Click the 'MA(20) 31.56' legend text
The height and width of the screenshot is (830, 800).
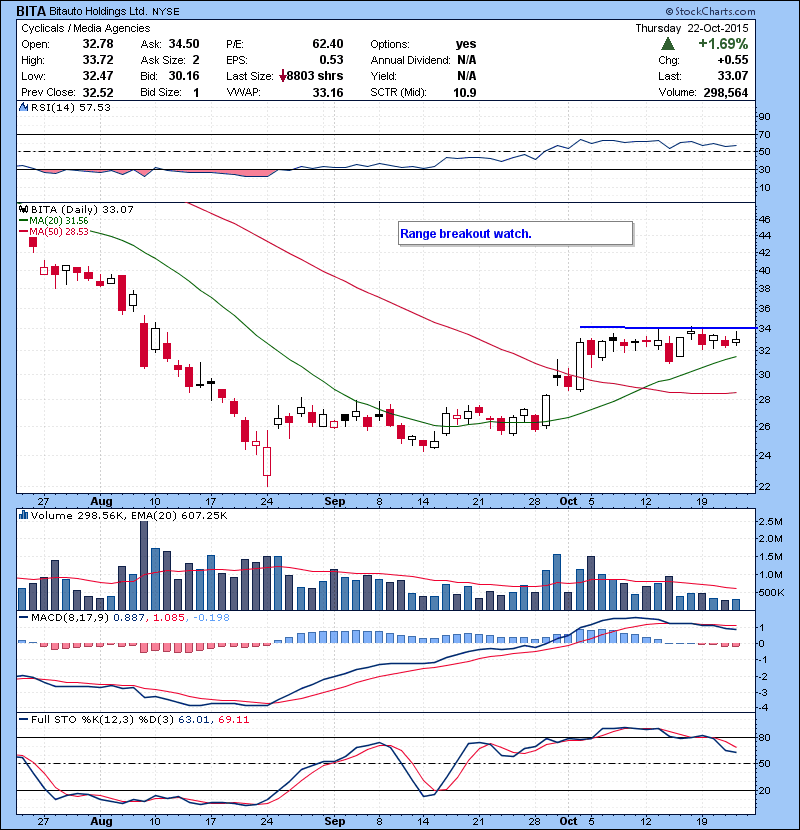pyautogui.click(x=59, y=220)
